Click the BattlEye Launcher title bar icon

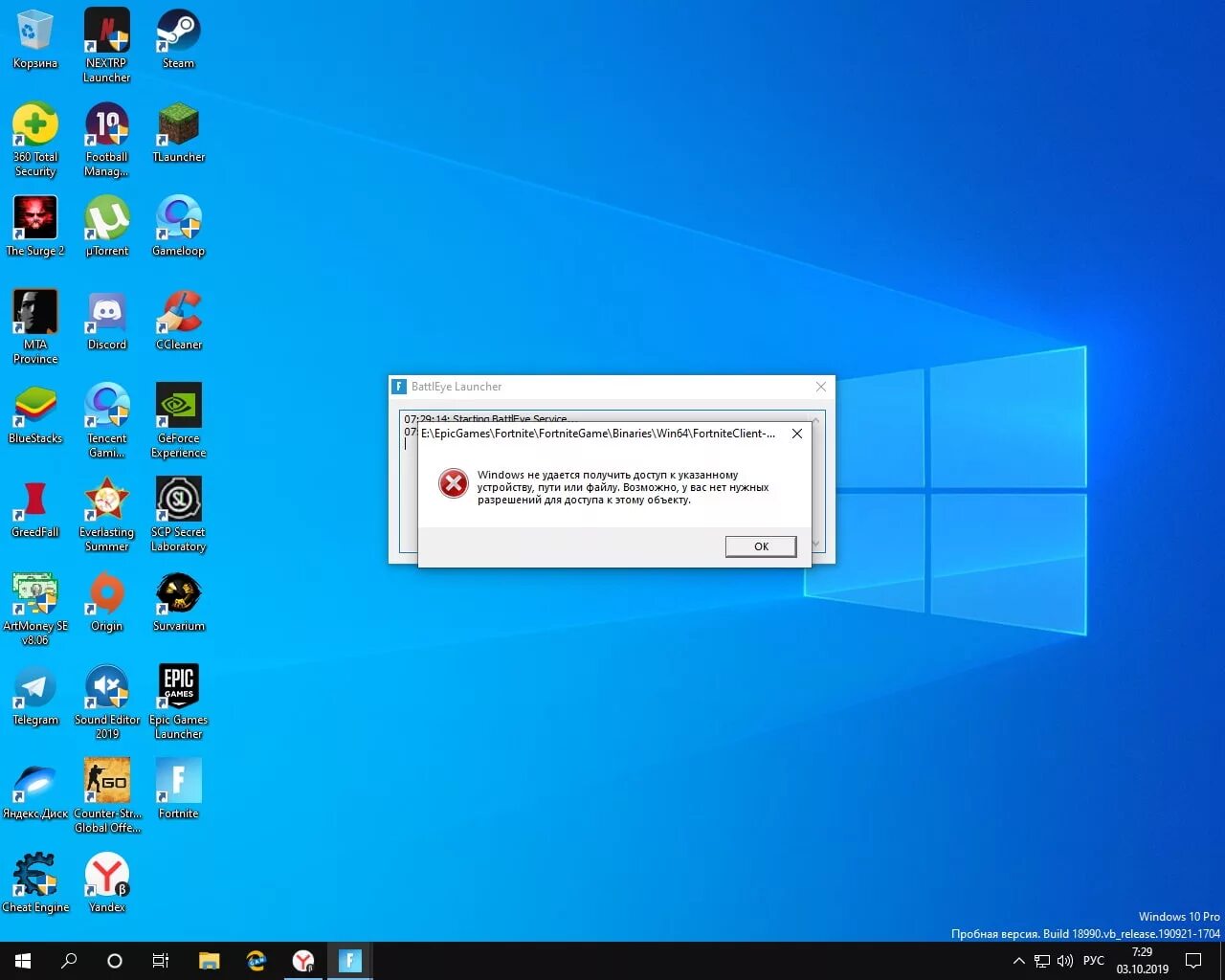click(399, 387)
